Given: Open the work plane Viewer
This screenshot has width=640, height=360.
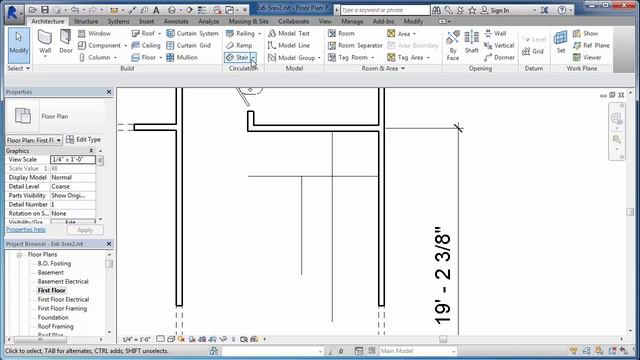Looking at the screenshot, I should (x=587, y=58).
